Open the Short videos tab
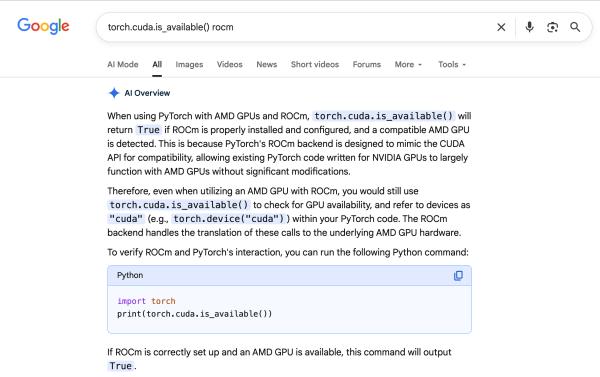This screenshot has height=377, width=600. [315, 64]
